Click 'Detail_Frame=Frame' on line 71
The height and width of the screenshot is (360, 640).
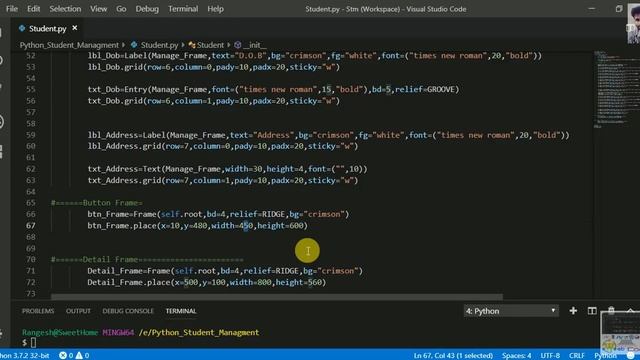click(x=129, y=271)
